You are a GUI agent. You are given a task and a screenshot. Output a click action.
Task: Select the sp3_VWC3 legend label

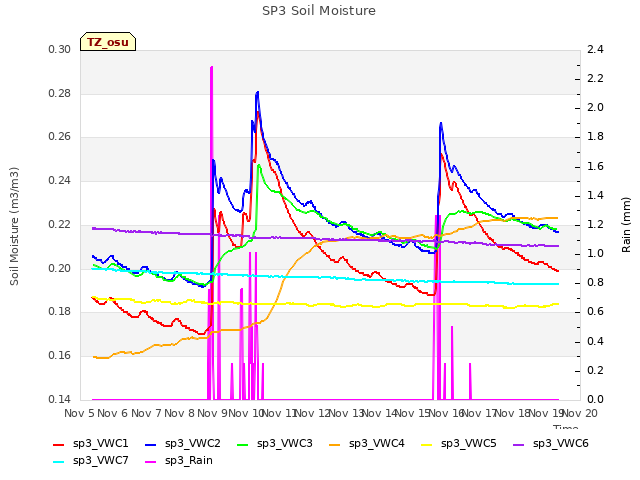pos(284,444)
